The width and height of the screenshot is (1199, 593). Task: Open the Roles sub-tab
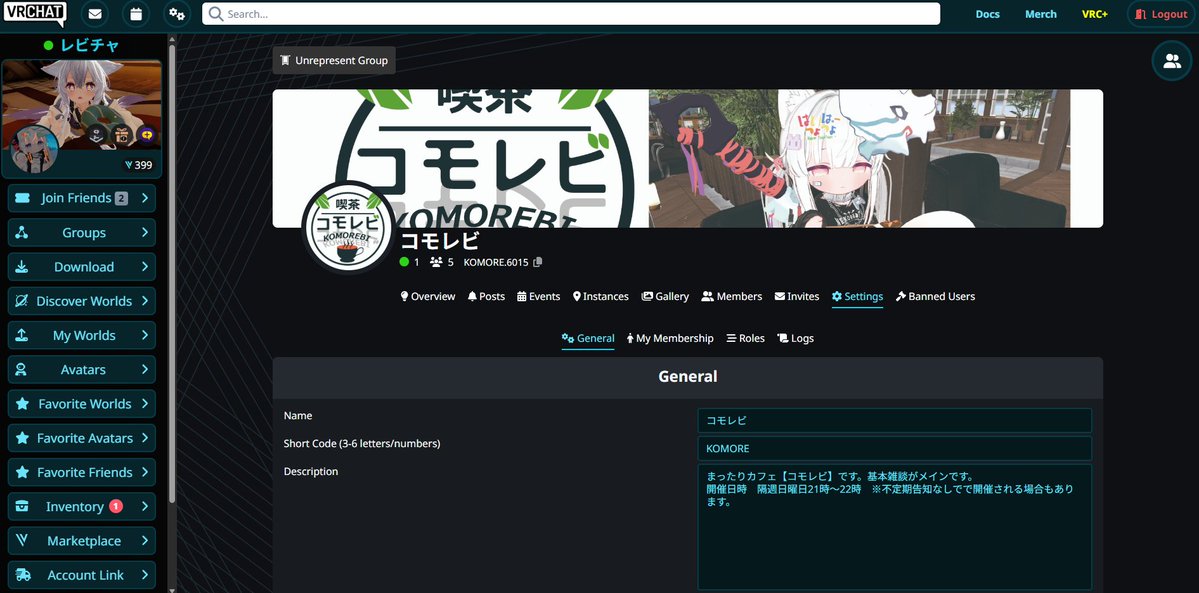click(746, 338)
